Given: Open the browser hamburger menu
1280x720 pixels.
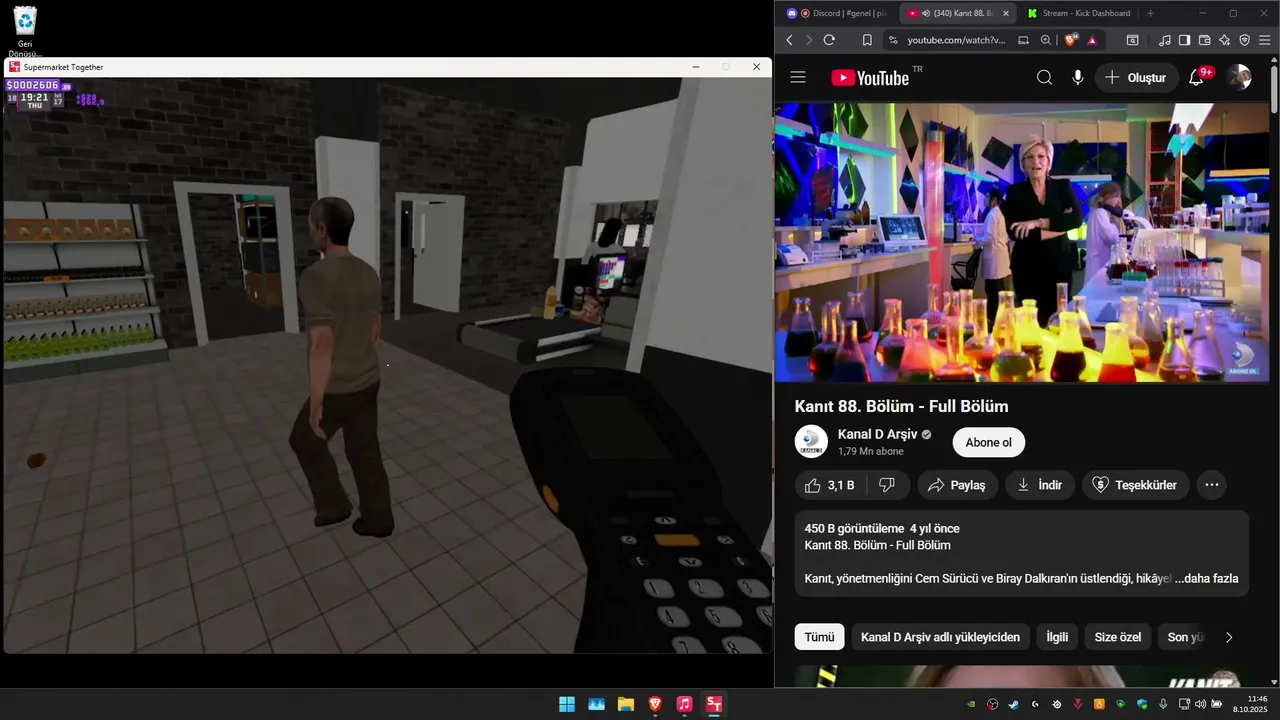Looking at the screenshot, I should (x=1265, y=40).
